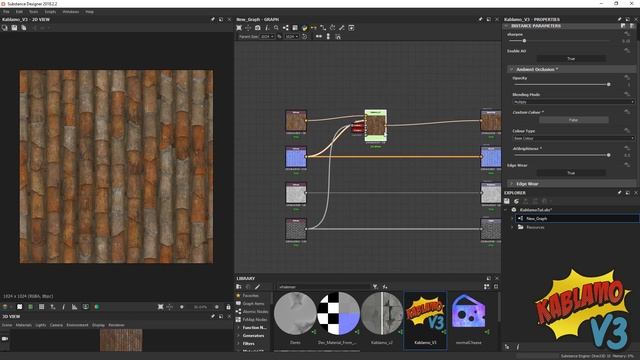The height and width of the screenshot is (360, 640).
Task: Toggle green channel icon in 2D View bottom bar
Action: click(x=30, y=307)
